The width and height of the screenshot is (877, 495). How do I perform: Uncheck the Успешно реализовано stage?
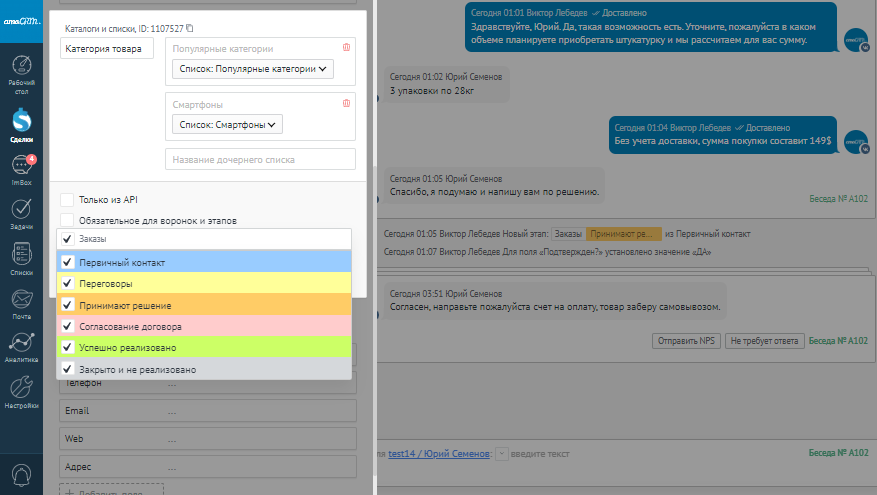click(x=67, y=347)
